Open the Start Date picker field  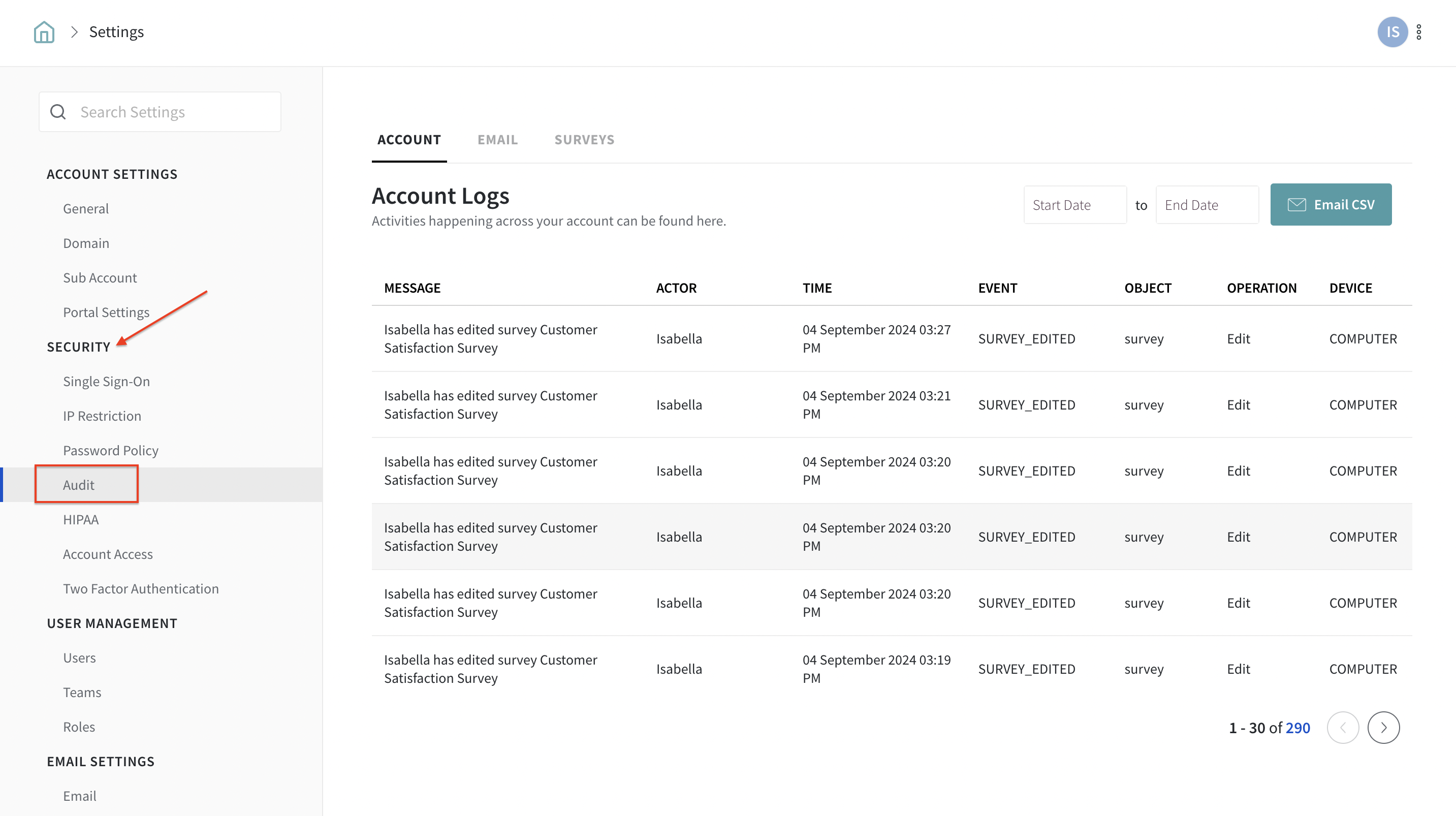(1074, 205)
